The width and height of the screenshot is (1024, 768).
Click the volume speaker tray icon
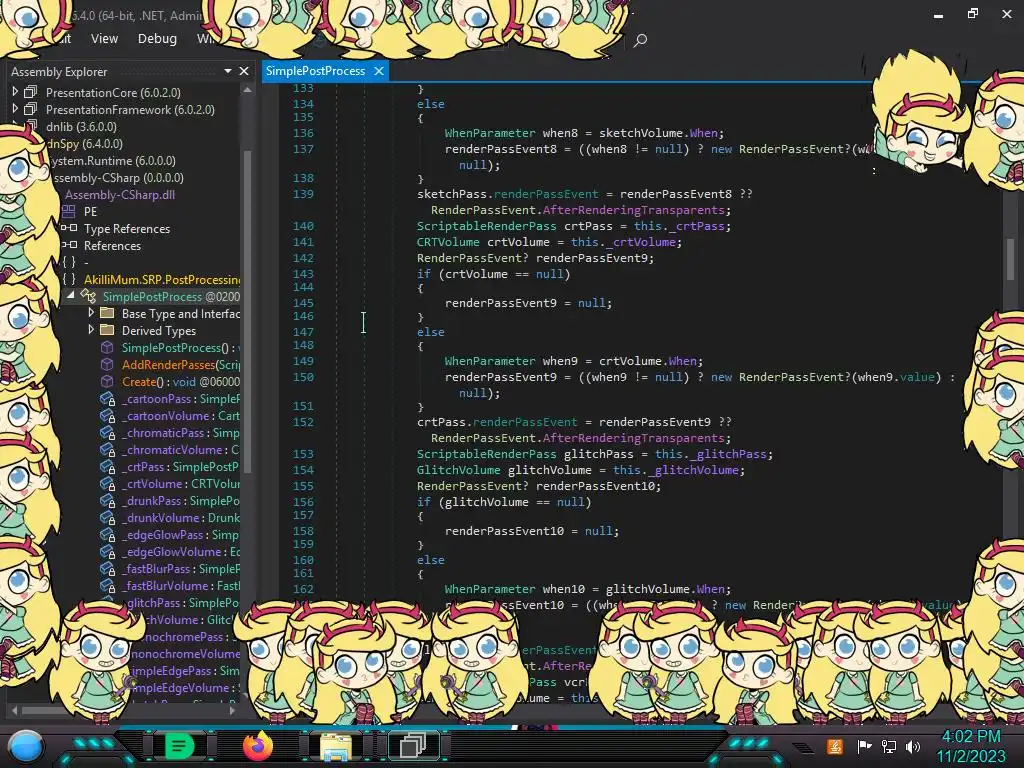(913, 746)
